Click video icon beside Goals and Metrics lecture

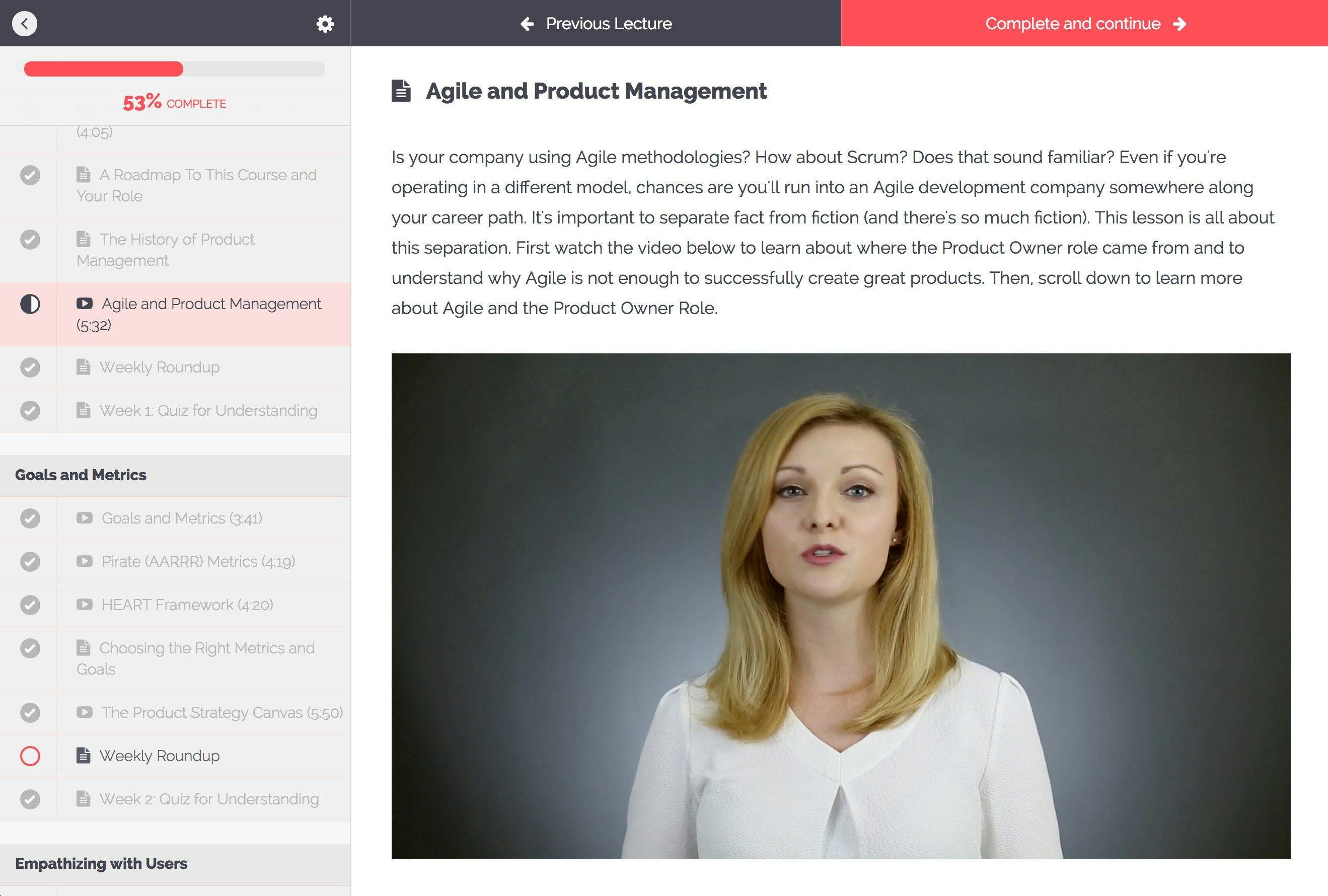pos(85,517)
